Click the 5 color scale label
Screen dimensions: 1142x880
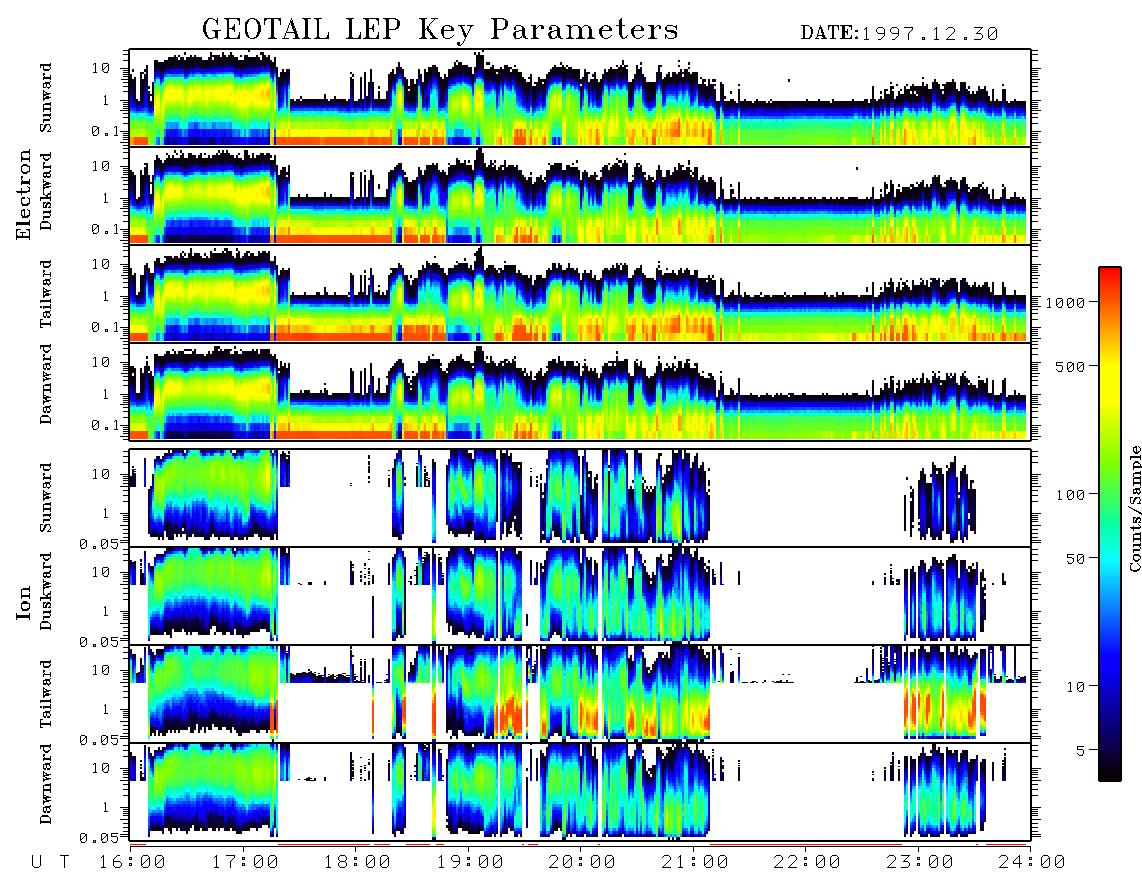click(1079, 750)
